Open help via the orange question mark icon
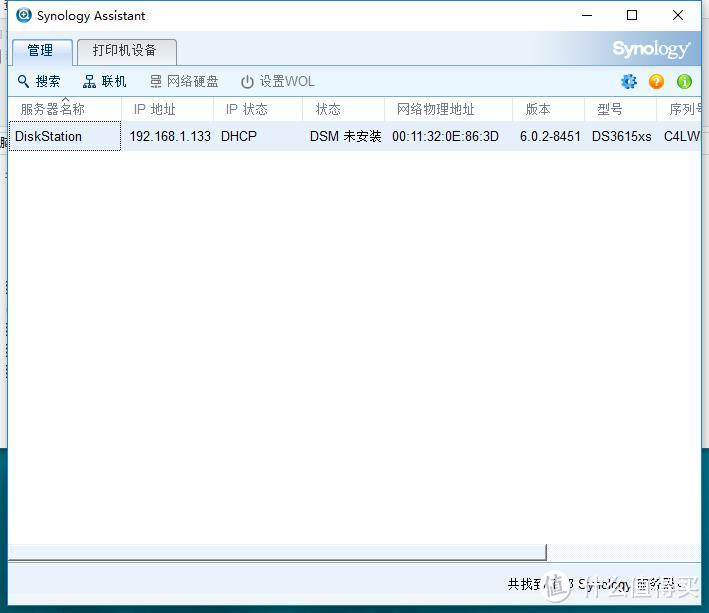Image resolution: width=709 pixels, height=613 pixels. (656, 81)
